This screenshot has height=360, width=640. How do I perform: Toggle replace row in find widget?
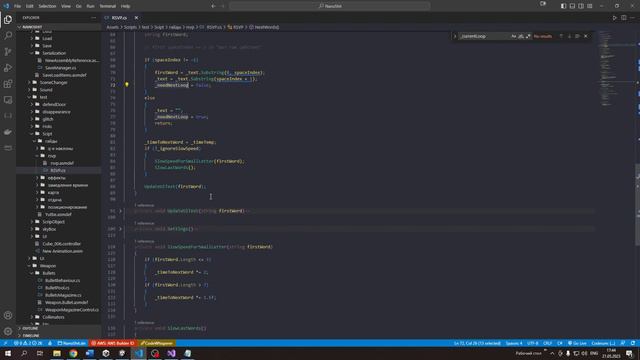tap(455, 36)
